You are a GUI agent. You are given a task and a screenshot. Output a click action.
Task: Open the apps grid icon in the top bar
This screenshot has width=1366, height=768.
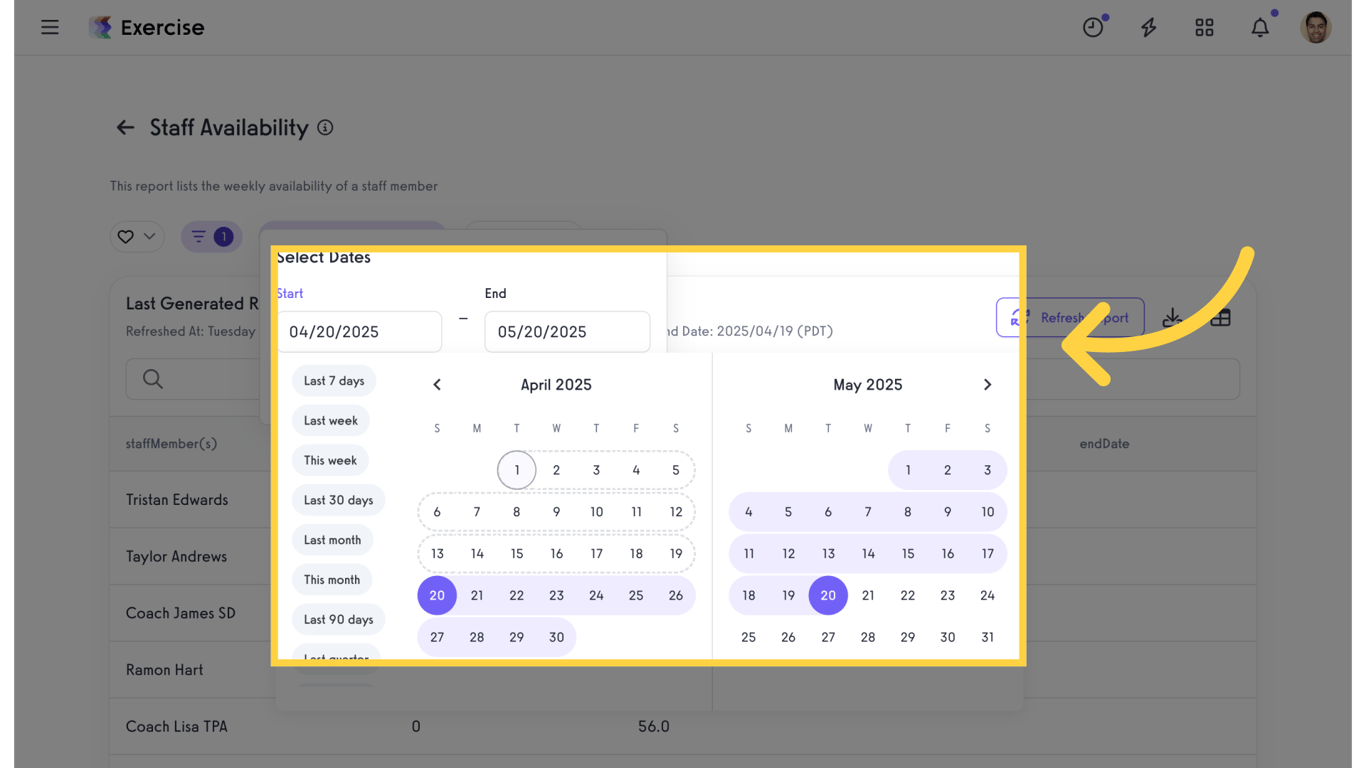pos(1204,27)
